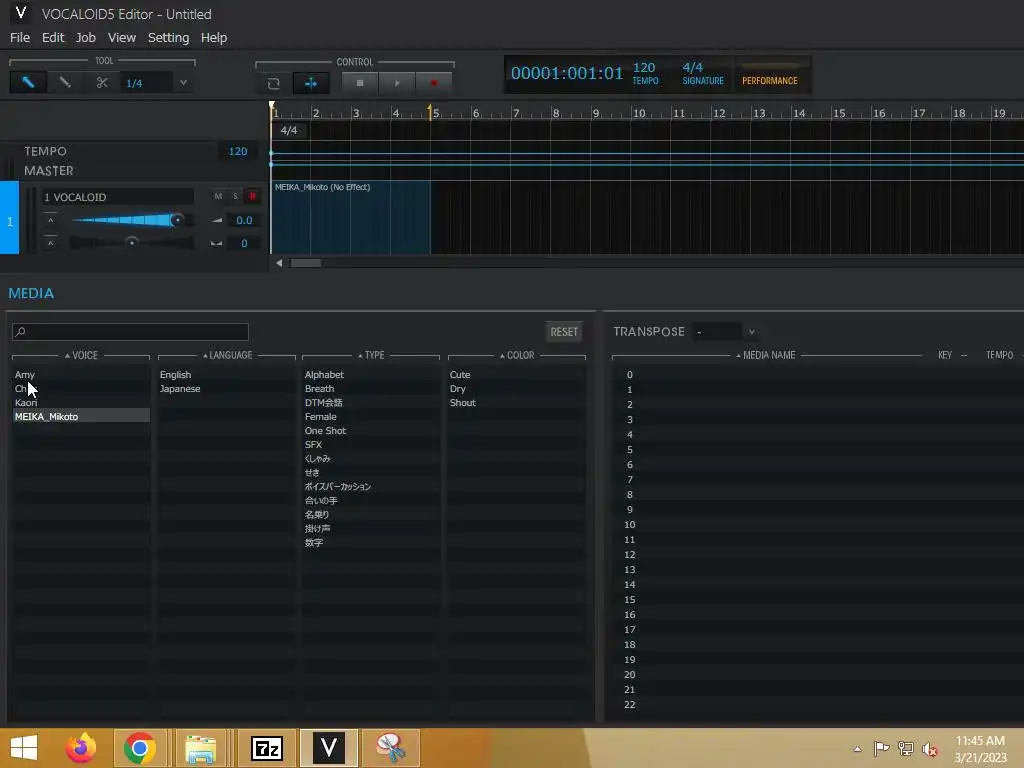The height and width of the screenshot is (768, 1024).
Task: Select the MEIKA_Mikoto part on the timeline
Action: tap(351, 217)
